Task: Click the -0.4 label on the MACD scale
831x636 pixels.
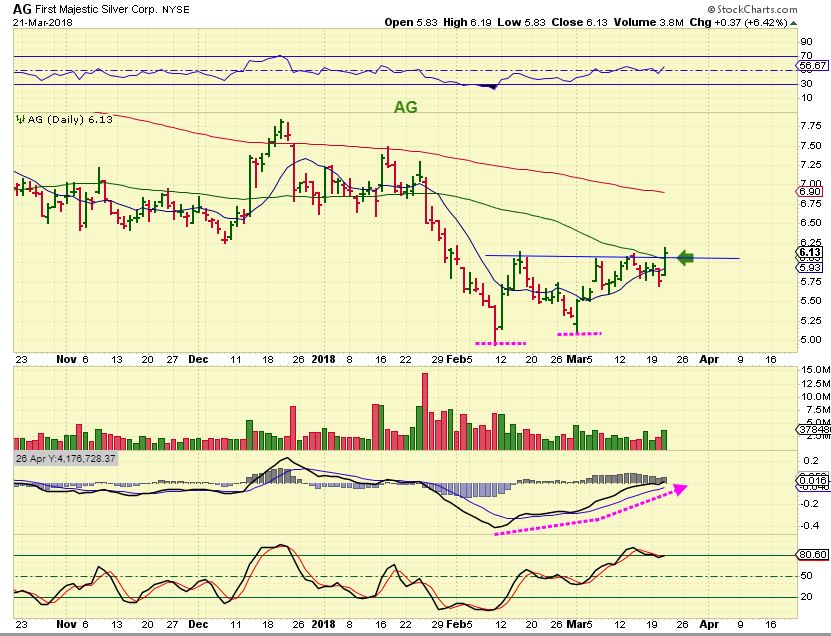Action: tap(811, 526)
